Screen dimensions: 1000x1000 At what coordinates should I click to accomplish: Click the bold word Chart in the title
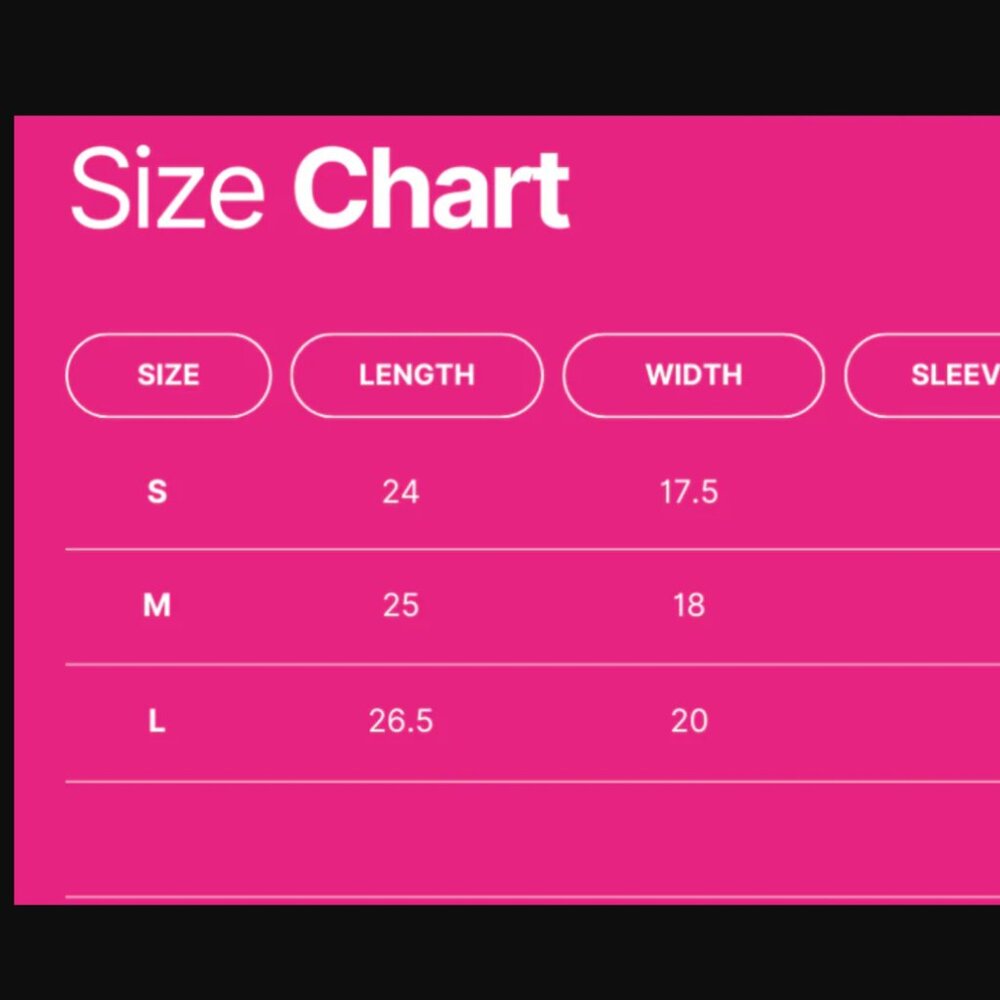(x=430, y=188)
